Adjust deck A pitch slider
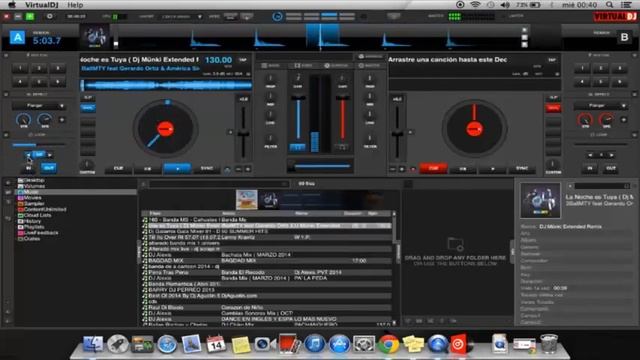Viewport: 640px width, 360px height. click(x=243, y=133)
